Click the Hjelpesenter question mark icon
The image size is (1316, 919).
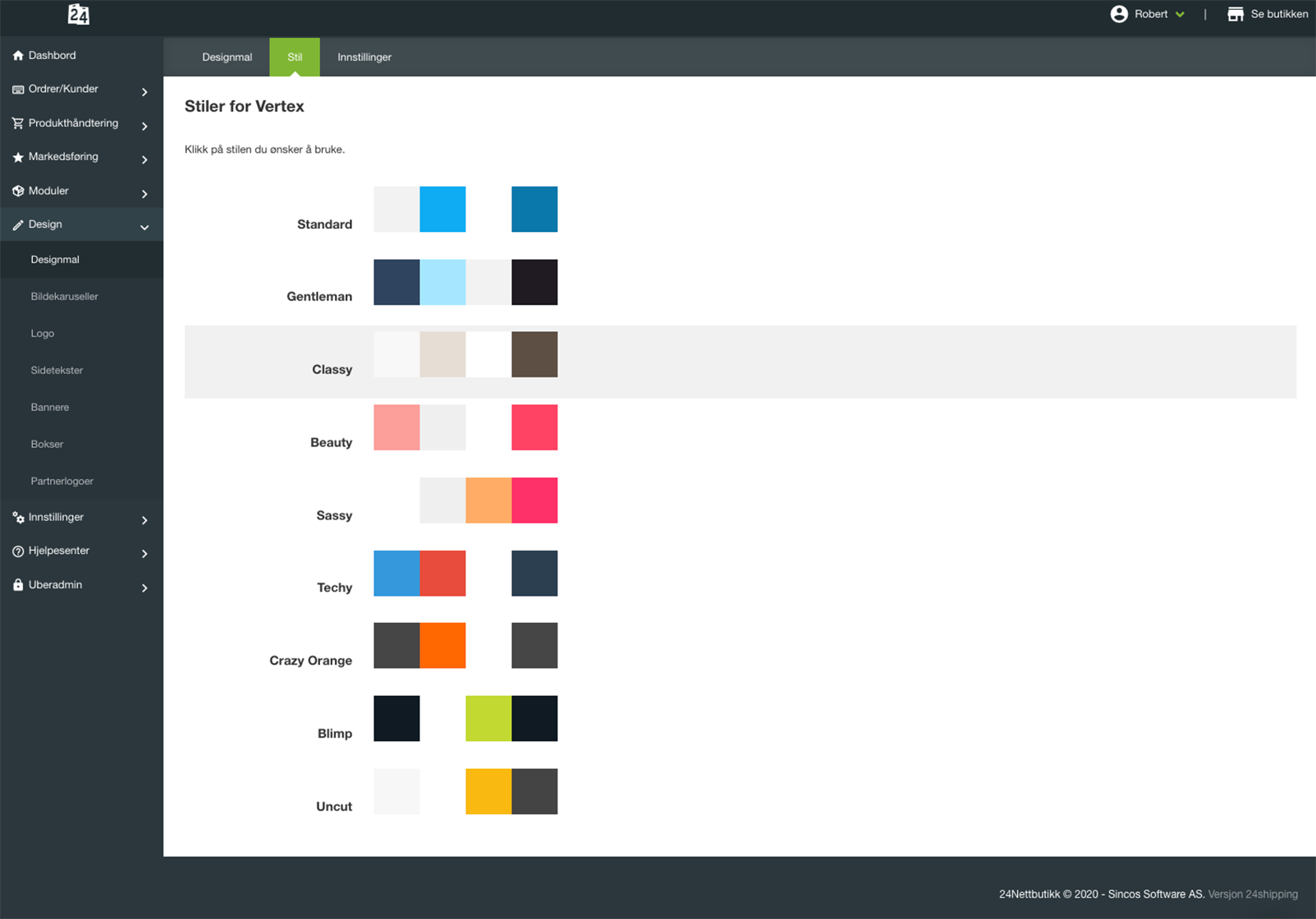[18, 551]
